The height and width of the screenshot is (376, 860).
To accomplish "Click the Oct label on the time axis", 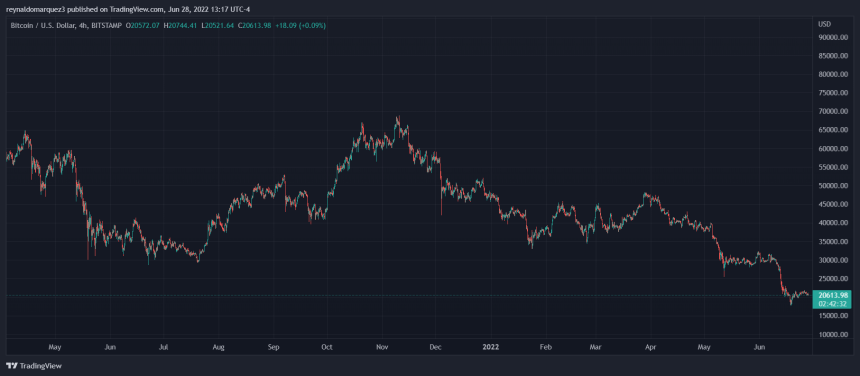I will (327, 347).
